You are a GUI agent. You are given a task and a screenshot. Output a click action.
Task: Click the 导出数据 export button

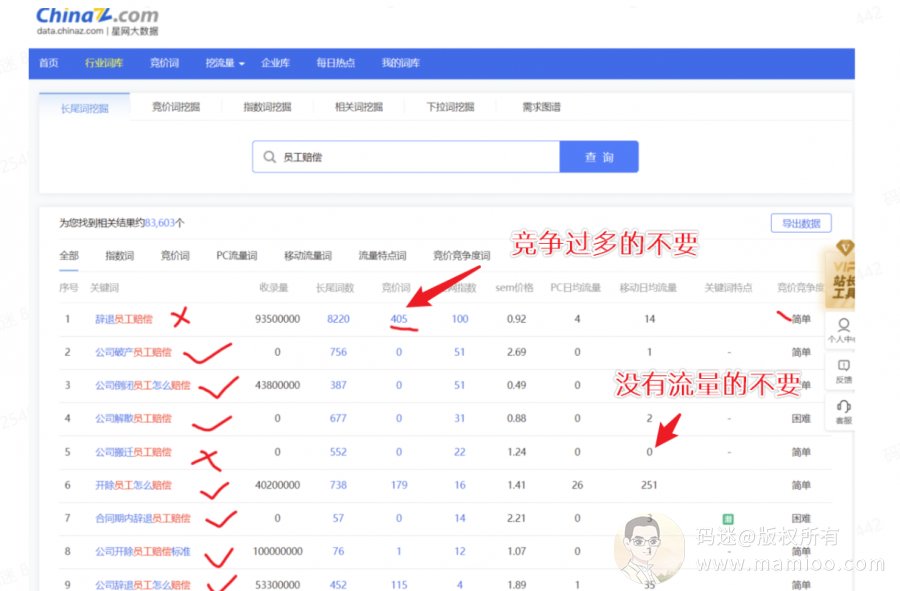pyautogui.click(x=800, y=223)
